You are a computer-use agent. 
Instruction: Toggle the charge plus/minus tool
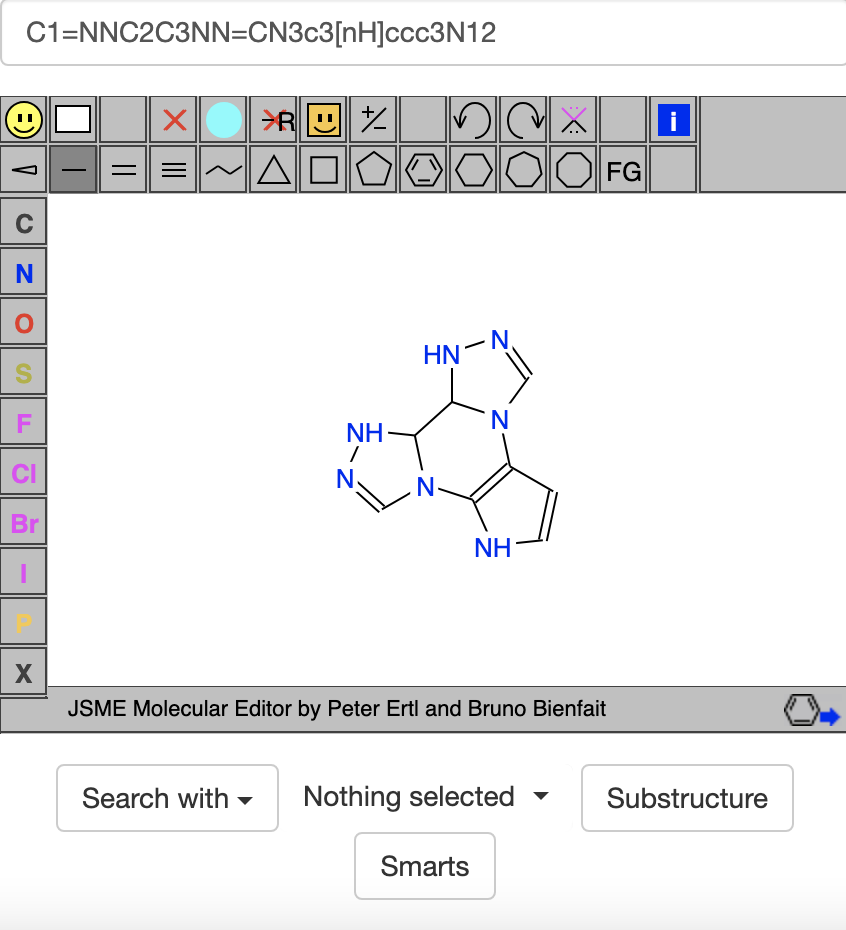click(373, 121)
